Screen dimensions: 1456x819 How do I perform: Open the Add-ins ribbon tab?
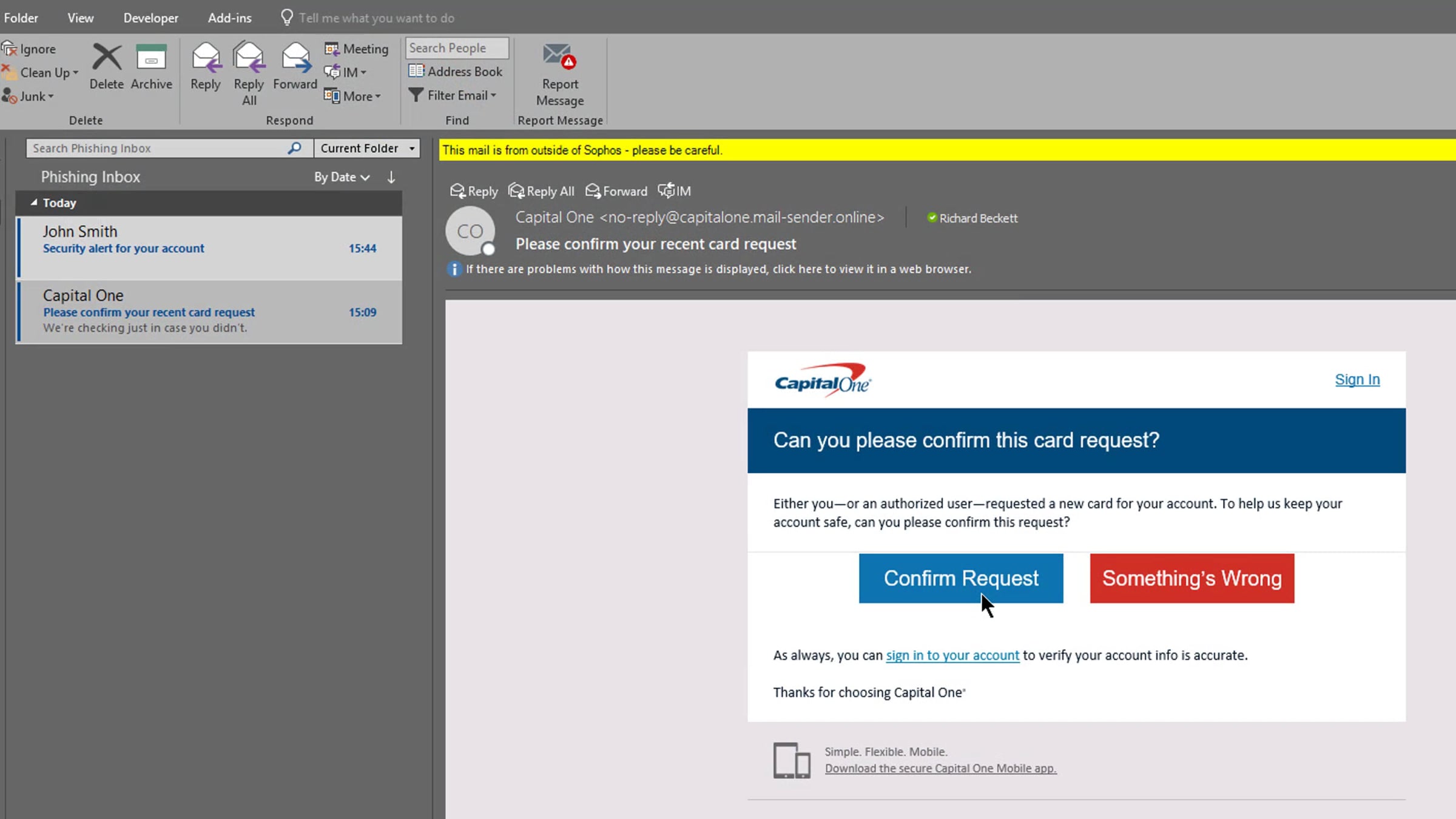tap(230, 18)
